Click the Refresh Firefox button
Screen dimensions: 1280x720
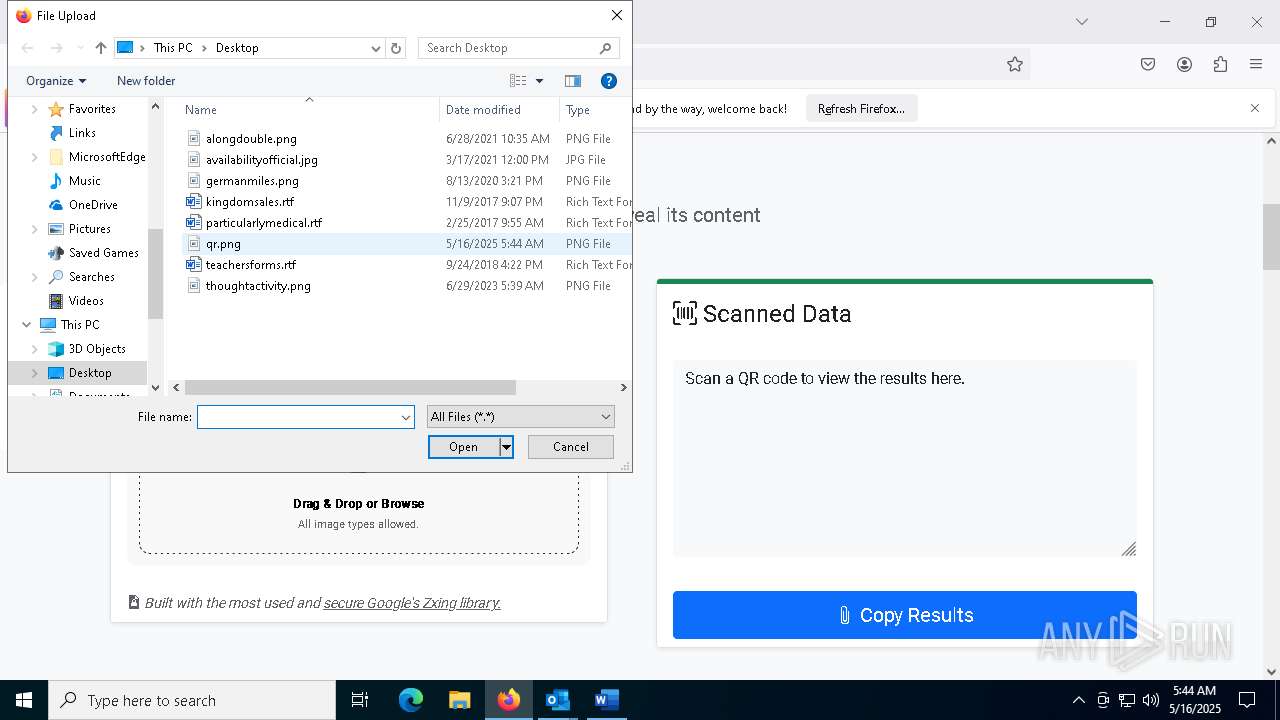tap(861, 109)
